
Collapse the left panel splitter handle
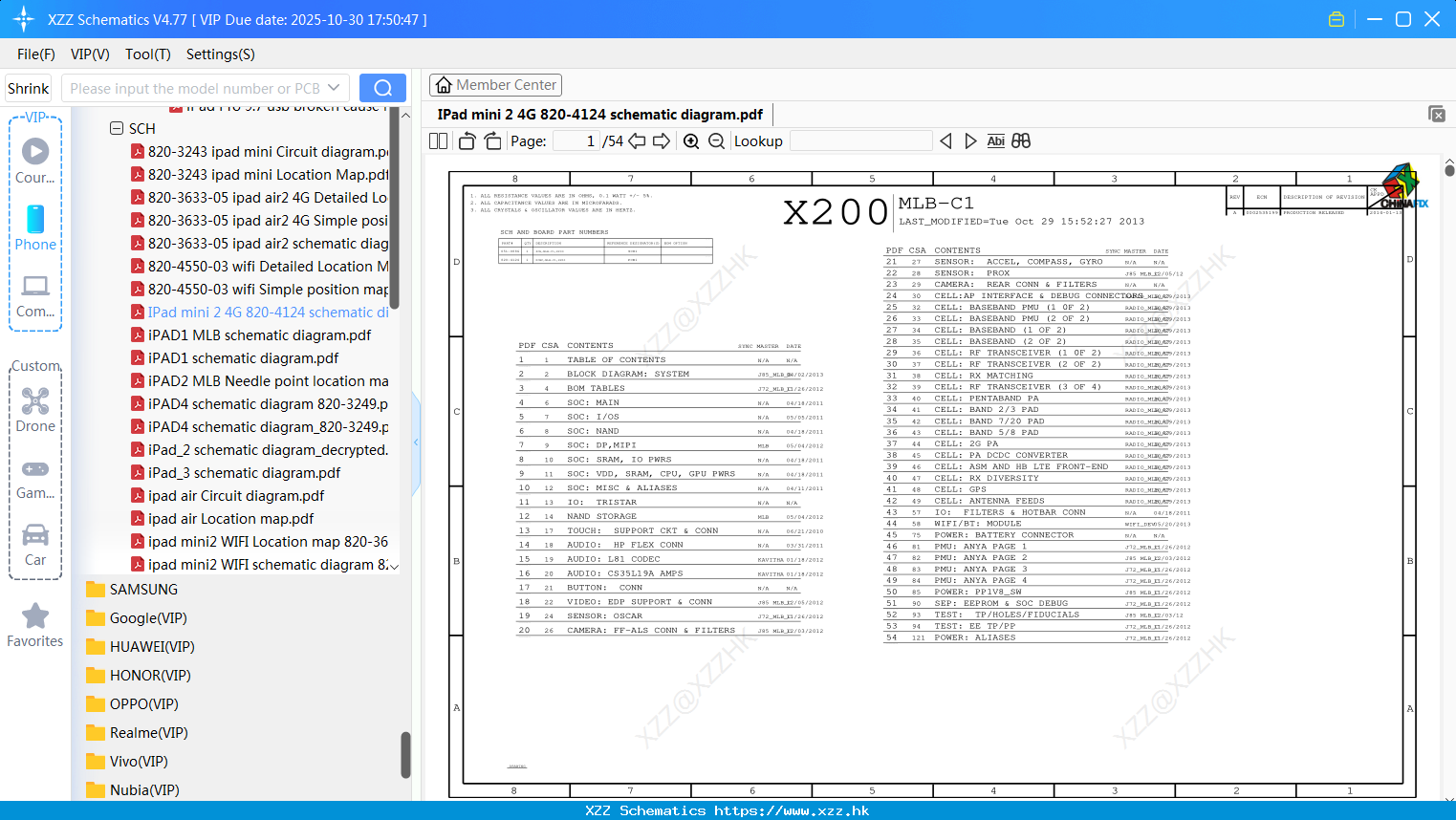coord(416,442)
